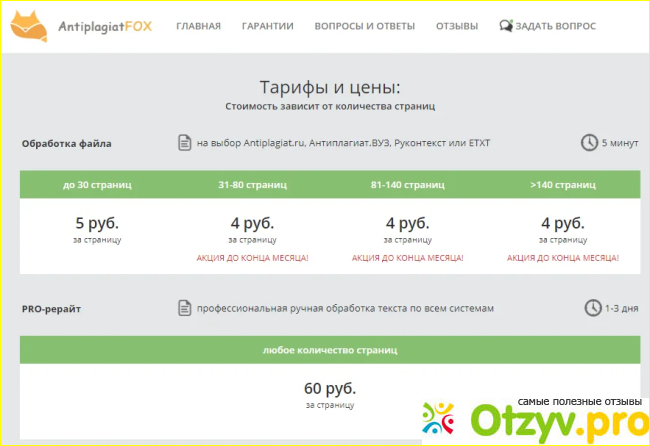Select the >140 страниц pricing header

[x=562, y=185]
